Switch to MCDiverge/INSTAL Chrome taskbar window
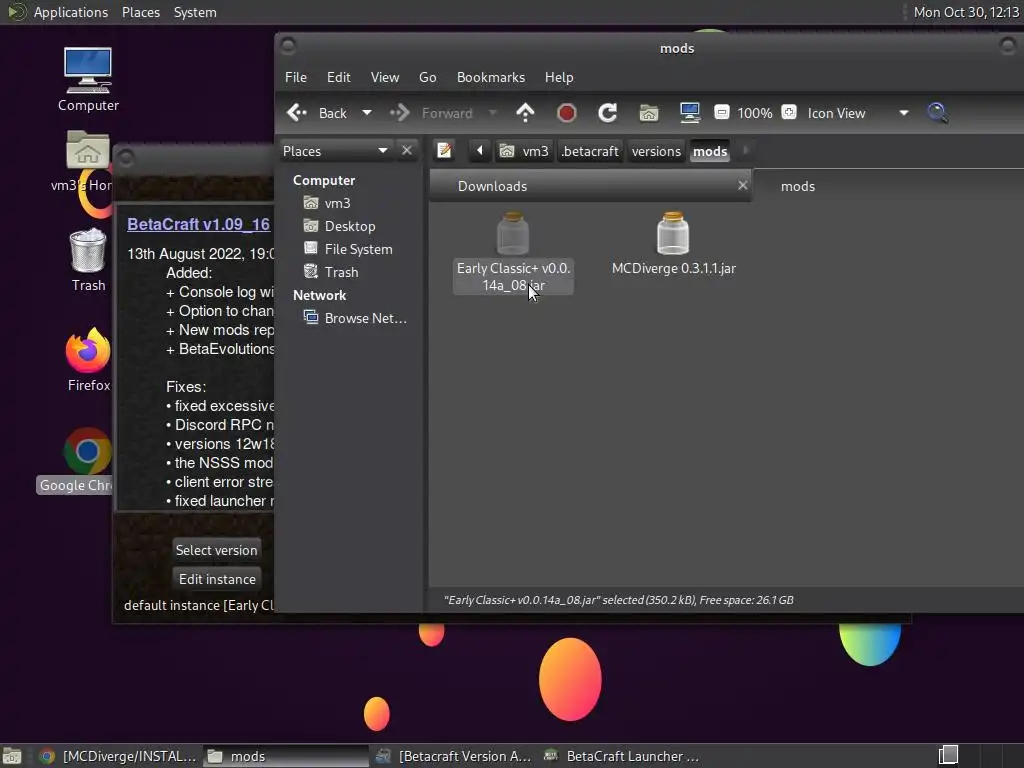 pyautogui.click(x=118, y=756)
